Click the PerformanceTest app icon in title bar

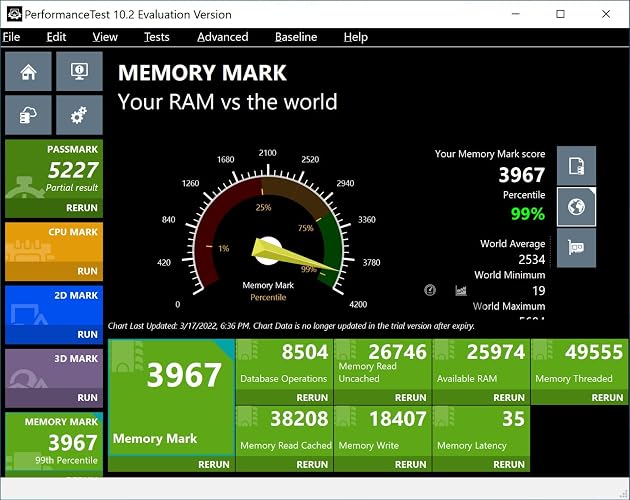(14, 14)
